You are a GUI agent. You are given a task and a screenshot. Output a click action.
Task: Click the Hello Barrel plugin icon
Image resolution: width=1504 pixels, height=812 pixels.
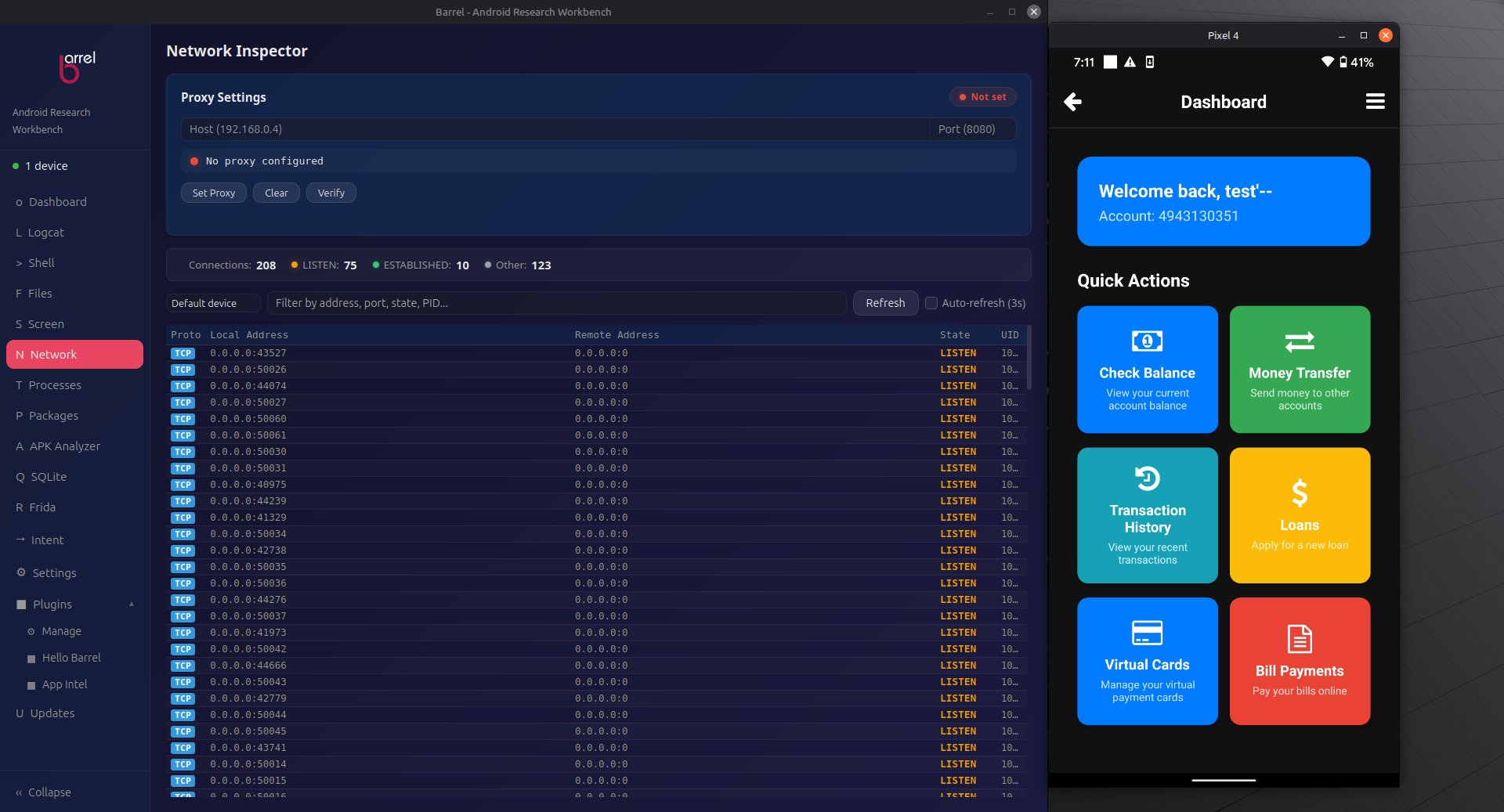point(31,659)
